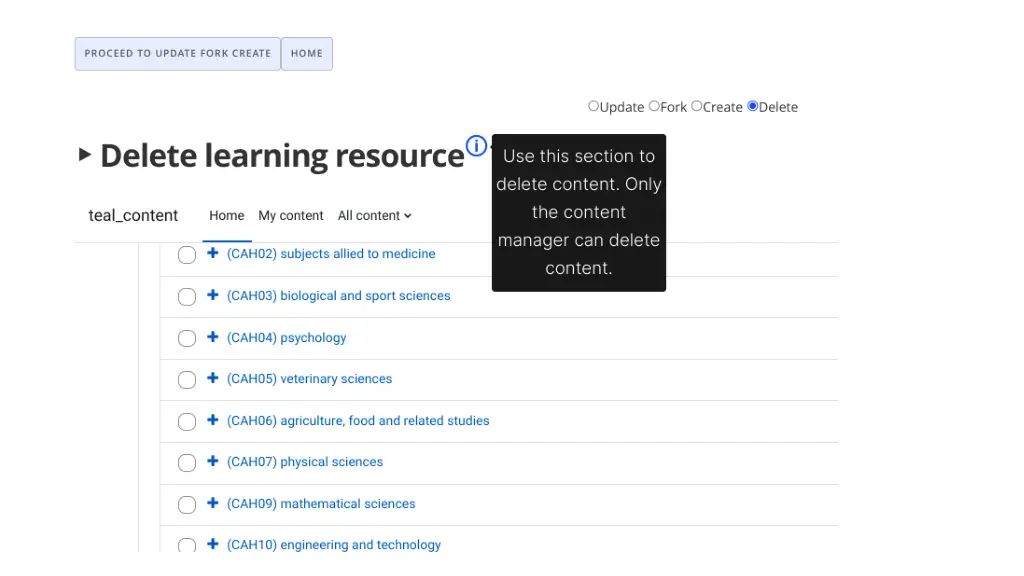Tick the circle for CAH10 engineering and technology
This screenshot has width=1024, height=576.
pos(187,545)
